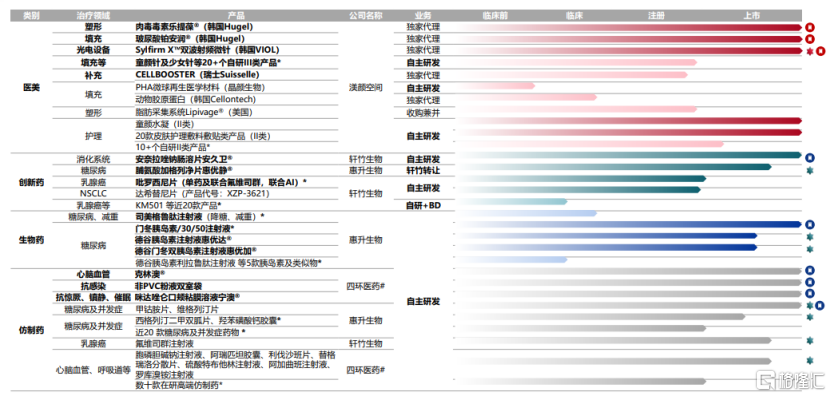Click blue circle badge on 门冬胰岛素 row

tap(809, 224)
